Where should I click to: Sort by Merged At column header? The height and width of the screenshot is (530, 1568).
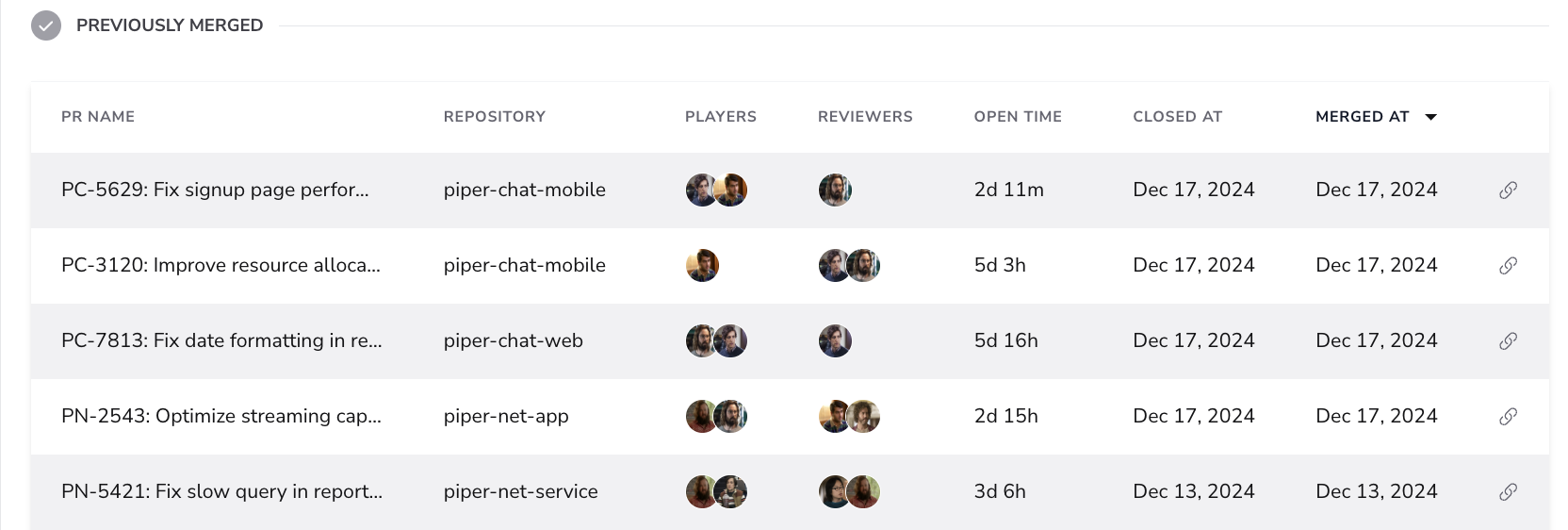coord(1362,117)
